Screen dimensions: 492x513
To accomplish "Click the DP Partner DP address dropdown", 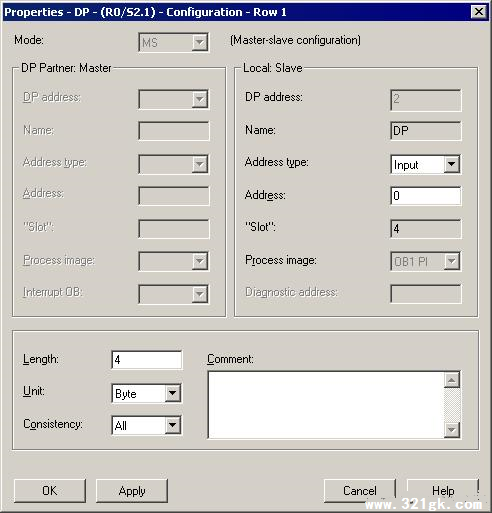I will [174, 99].
